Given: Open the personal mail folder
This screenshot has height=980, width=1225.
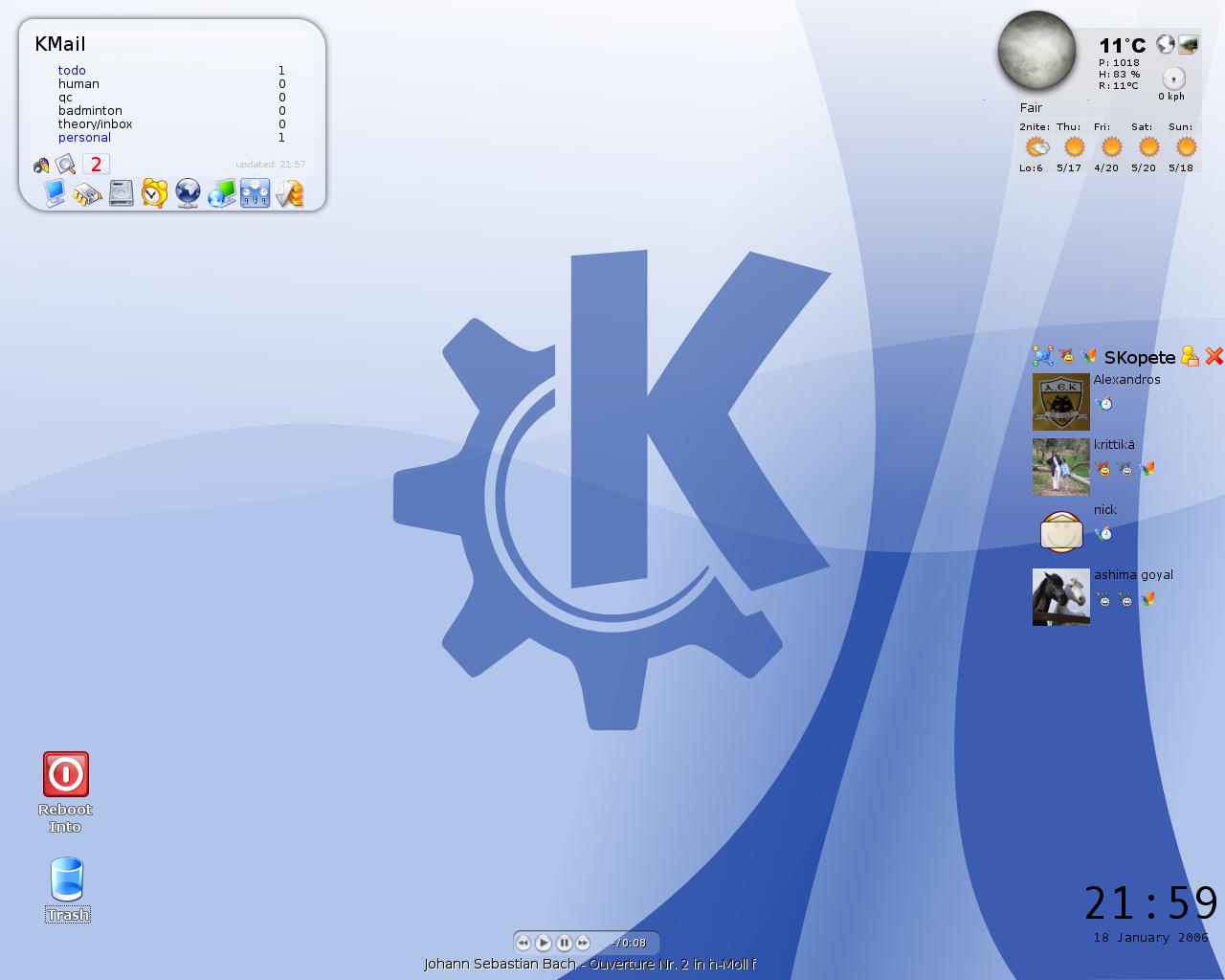Looking at the screenshot, I should (x=84, y=137).
